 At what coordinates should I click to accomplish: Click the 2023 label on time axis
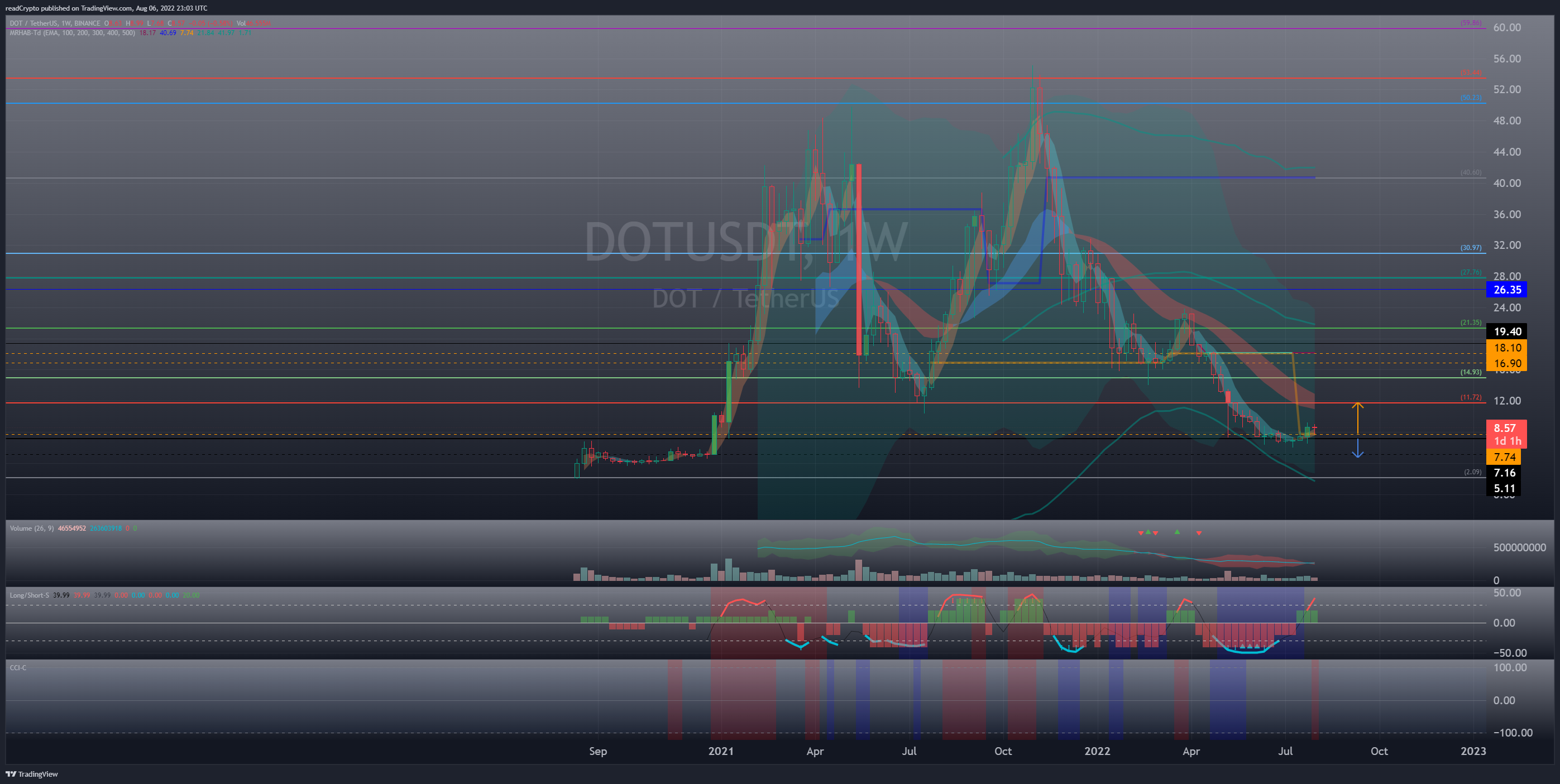point(1473,751)
